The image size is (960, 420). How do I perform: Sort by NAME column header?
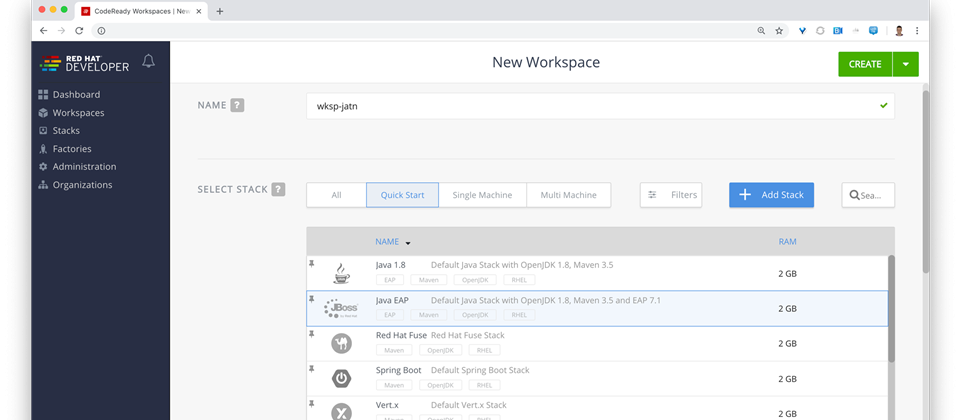click(387, 242)
